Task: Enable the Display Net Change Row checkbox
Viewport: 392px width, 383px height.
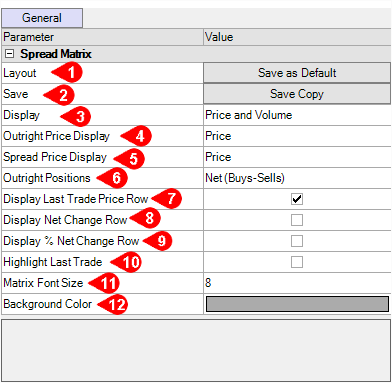Action: [x=297, y=220]
